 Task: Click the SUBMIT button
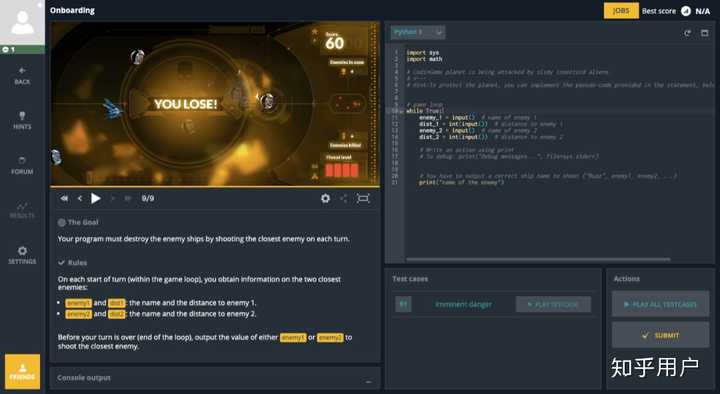pos(660,335)
